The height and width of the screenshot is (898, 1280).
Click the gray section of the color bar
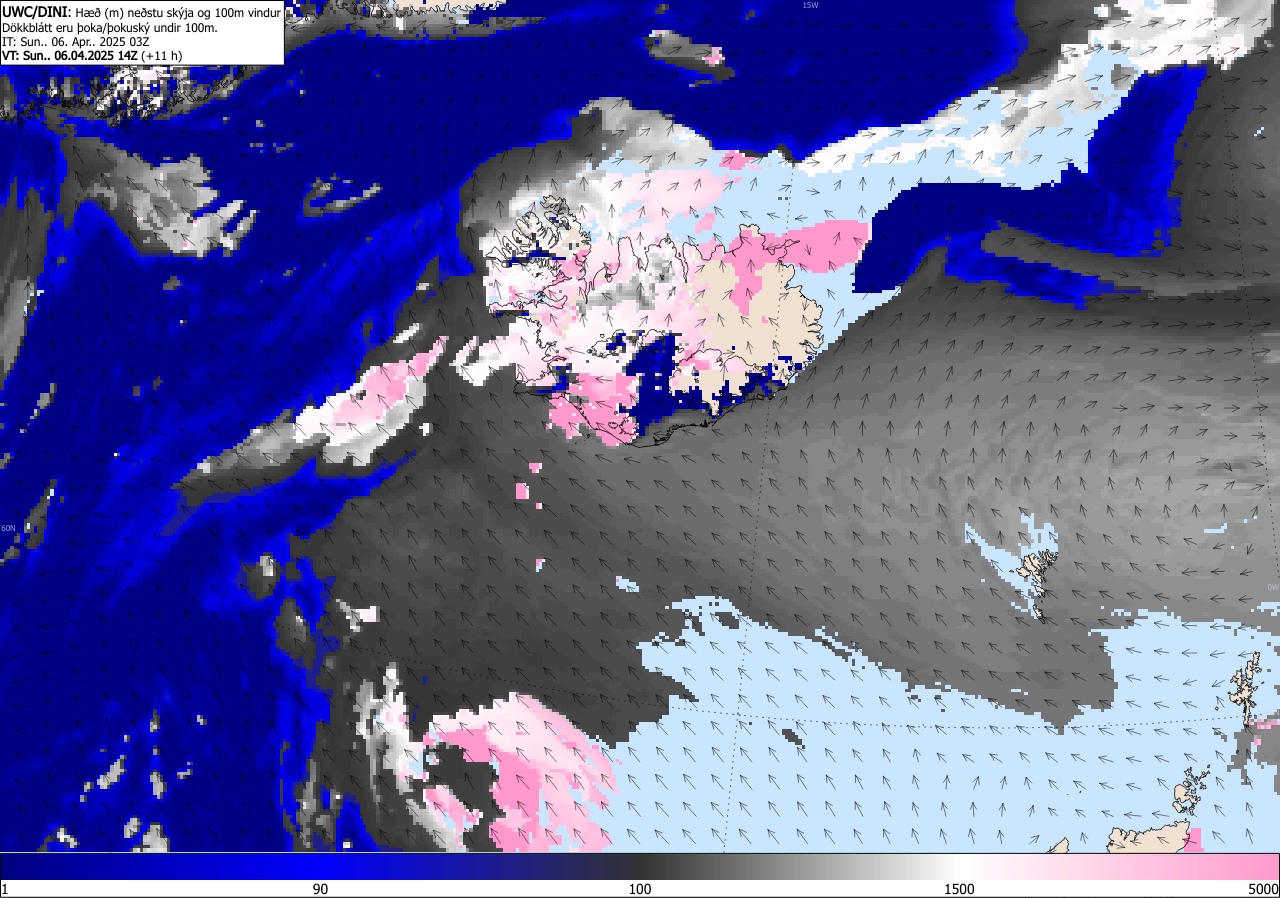pyautogui.click(x=760, y=866)
